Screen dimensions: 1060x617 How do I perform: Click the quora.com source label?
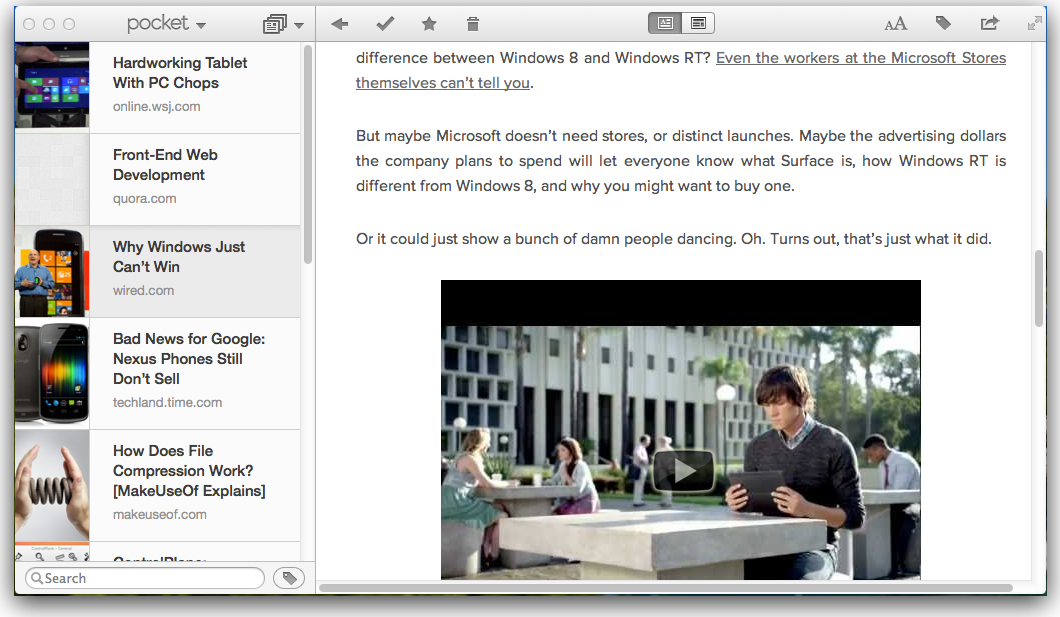[x=145, y=199]
